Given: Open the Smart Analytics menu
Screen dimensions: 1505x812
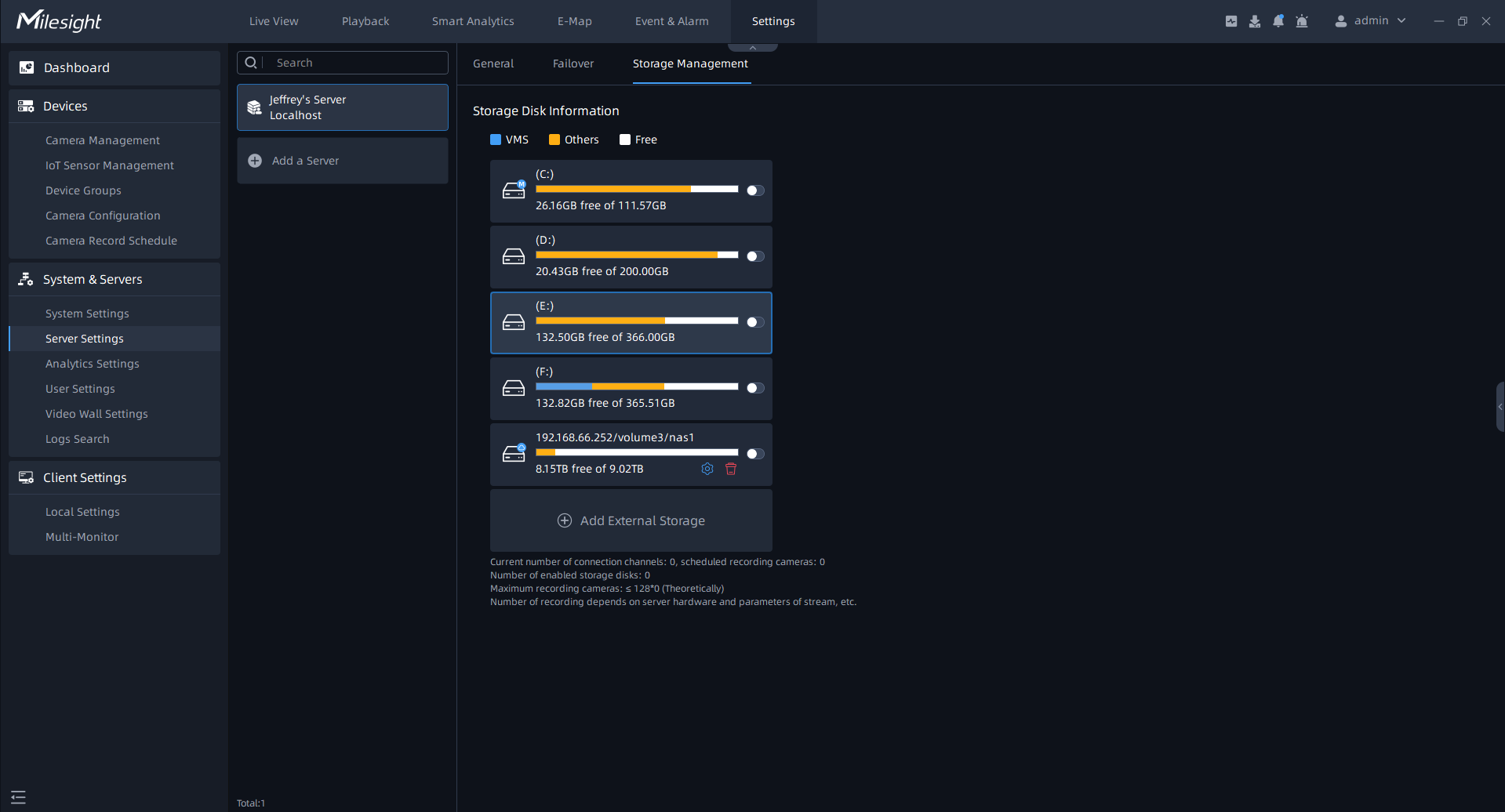Looking at the screenshot, I should (x=473, y=21).
